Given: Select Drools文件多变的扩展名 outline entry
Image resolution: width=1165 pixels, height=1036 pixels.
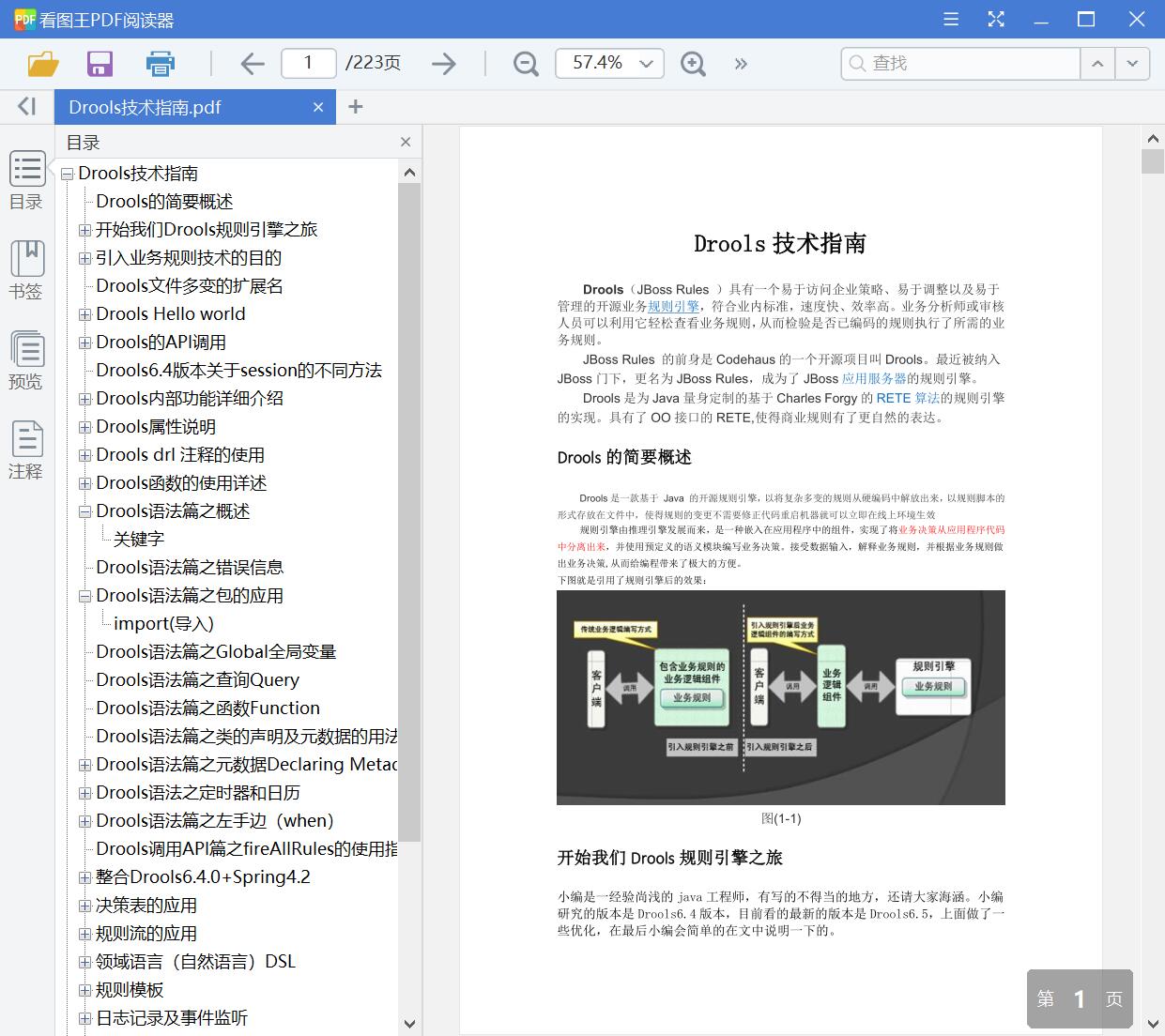Looking at the screenshot, I should coord(190,285).
